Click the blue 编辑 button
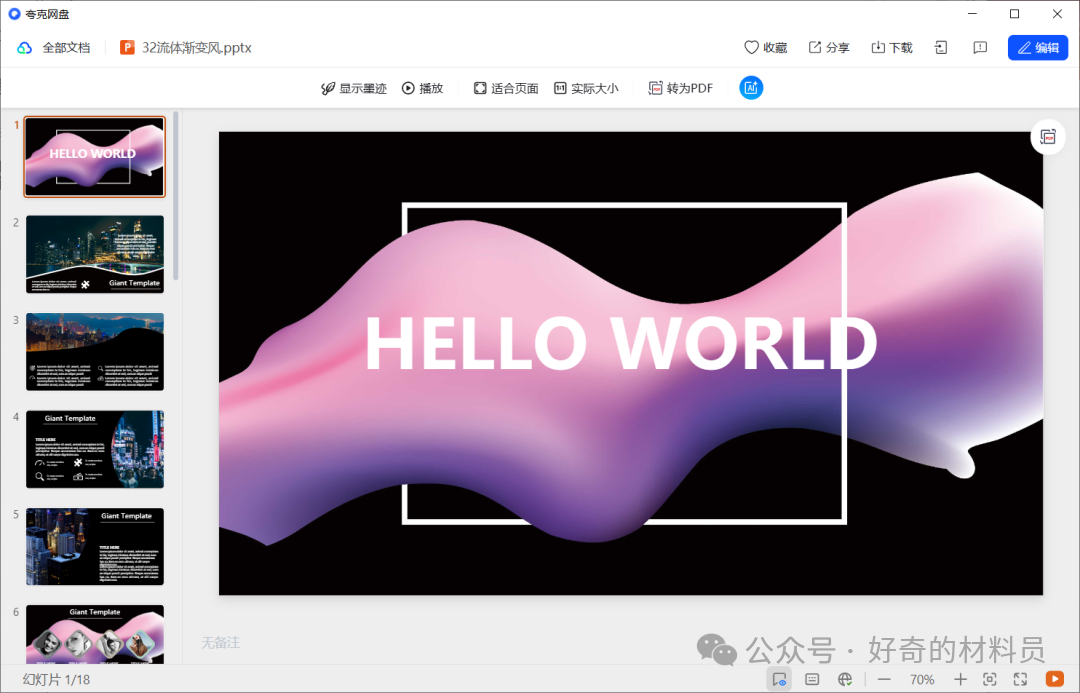This screenshot has width=1080, height=693. pos(1038,48)
